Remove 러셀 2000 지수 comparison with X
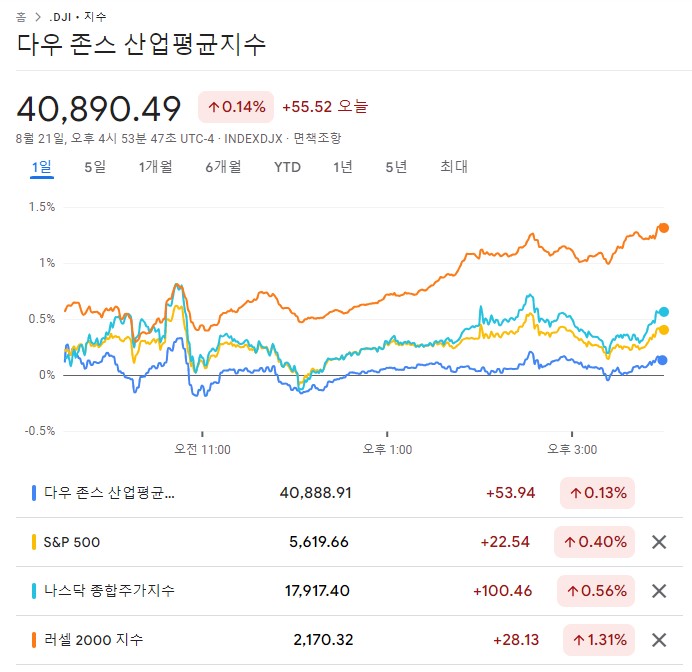This screenshot has width=692, height=672. (659, 639)
